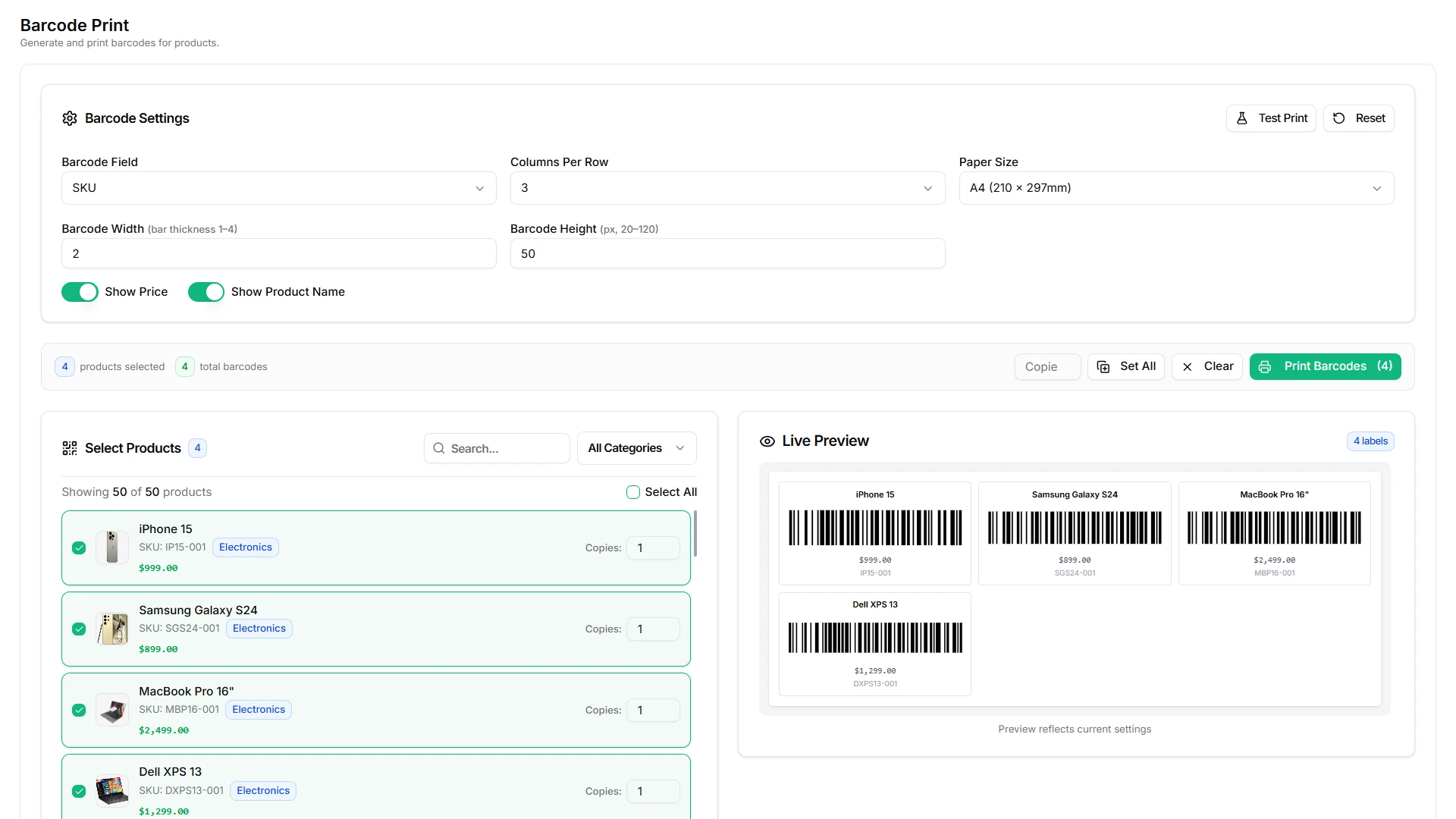Focus the MacBook Pro 16" Copies field
The width and height of the screenshot is (1456, 819).
coord(653,711)
